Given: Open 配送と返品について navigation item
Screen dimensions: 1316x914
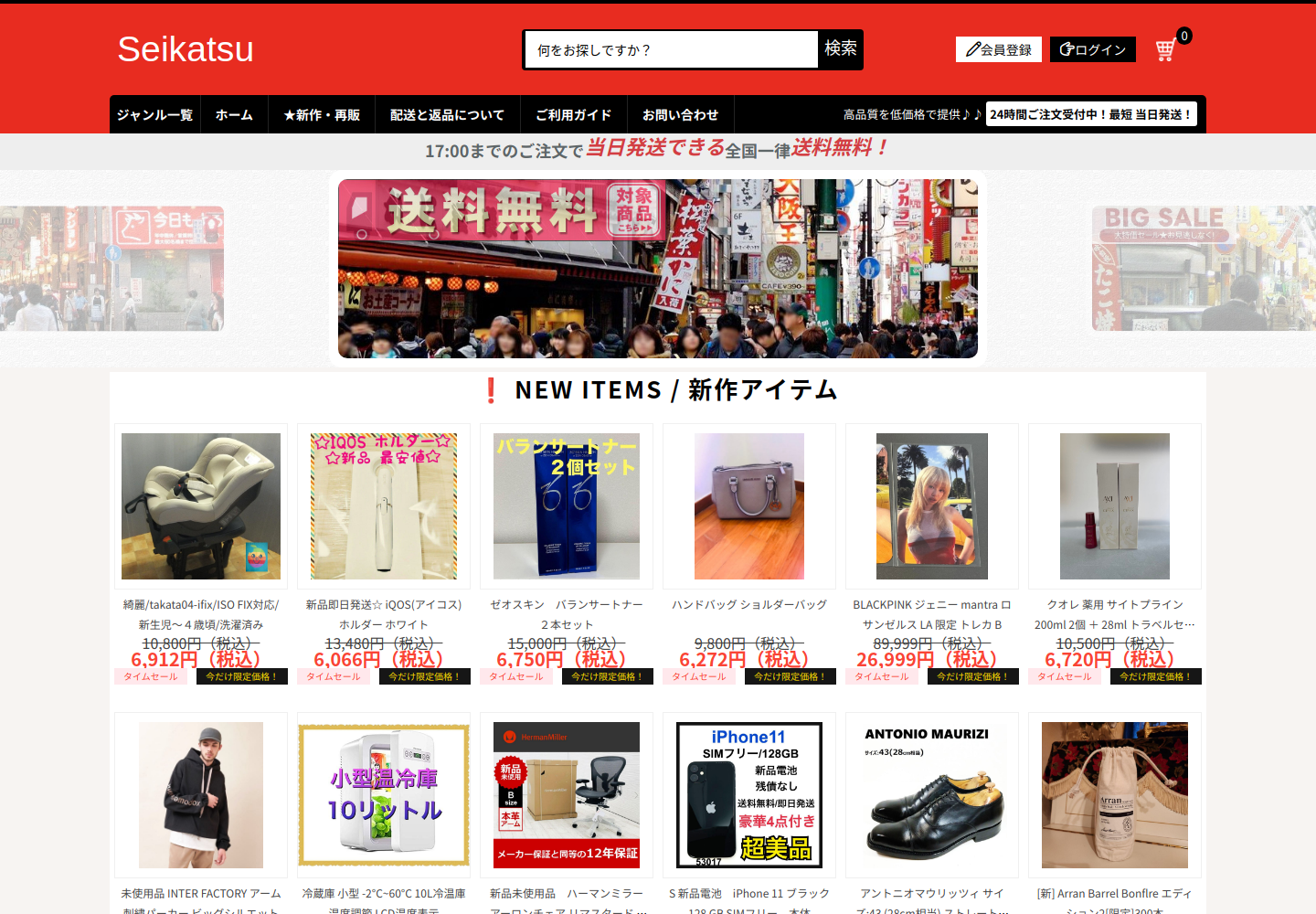Looking at the screenshot, I should coord(447,115).
